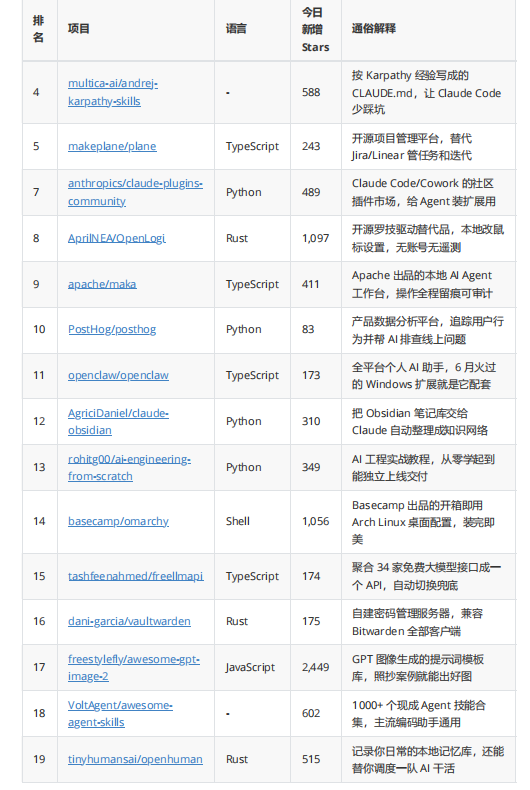Click the 通俗解释 column header
Image resolution: width=530 pixels, height=790 pixels.
pos(373,29)
